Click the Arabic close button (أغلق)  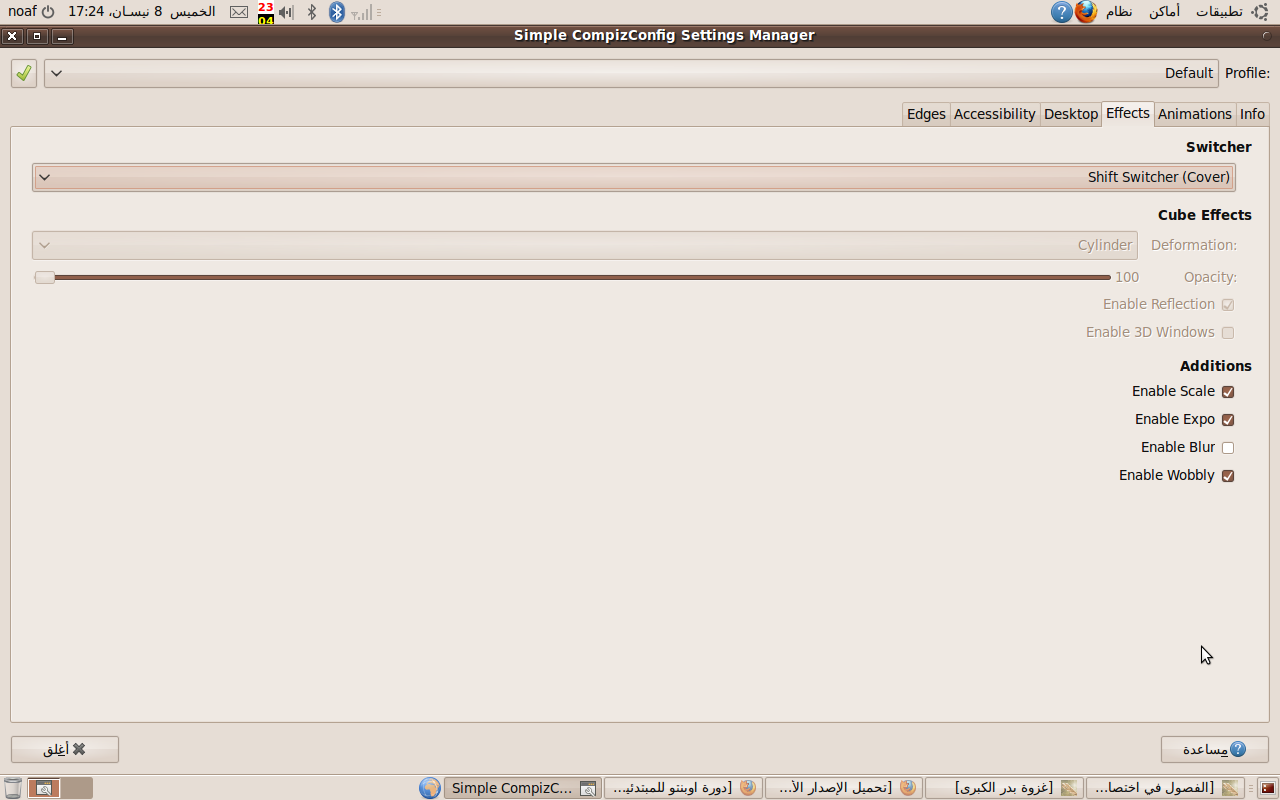coord(65,749)
